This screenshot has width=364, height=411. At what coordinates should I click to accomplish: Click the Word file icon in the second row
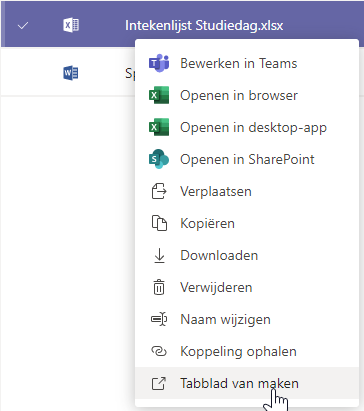point(71,73)
